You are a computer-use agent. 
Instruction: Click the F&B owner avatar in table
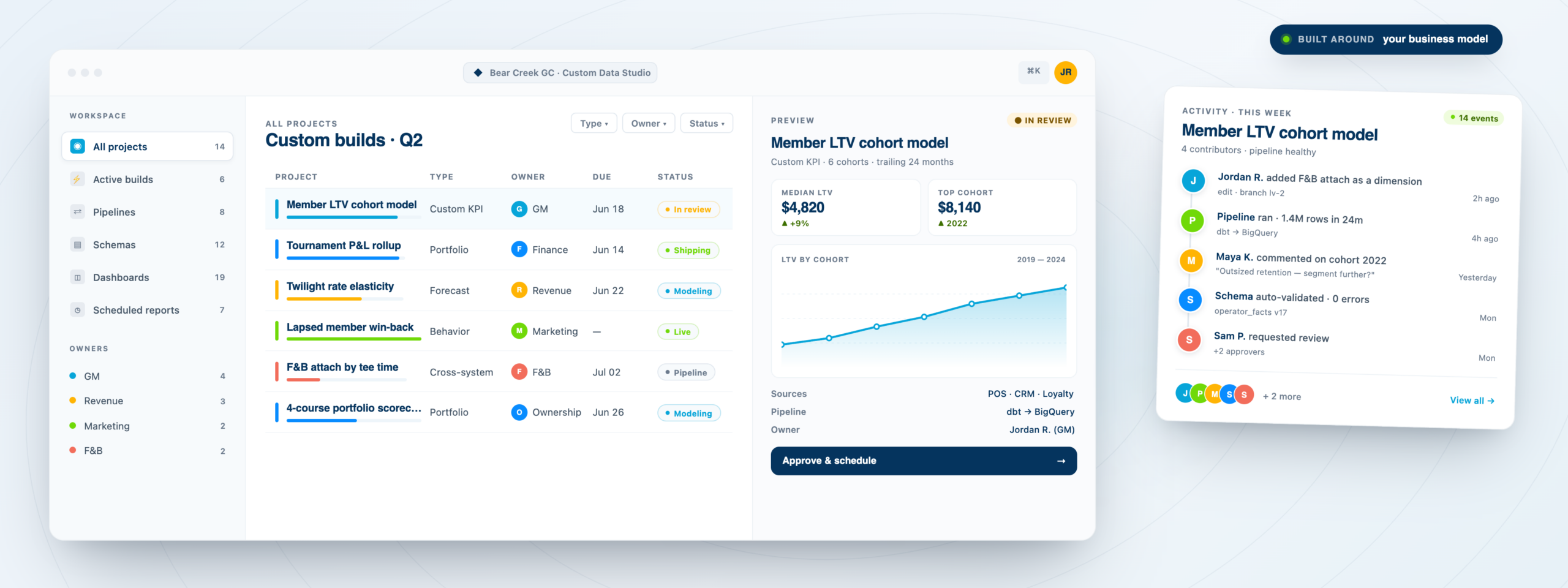519,372
